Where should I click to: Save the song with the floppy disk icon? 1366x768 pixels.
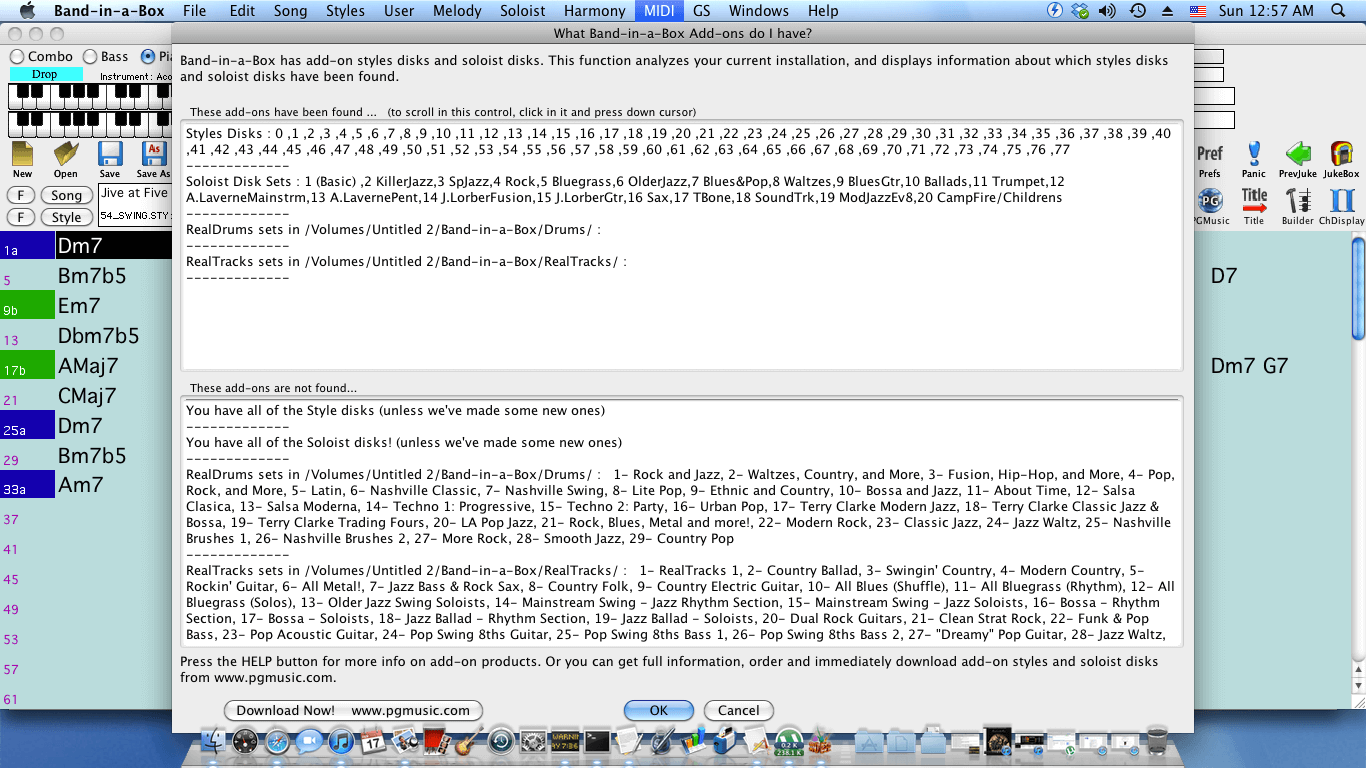110,154
